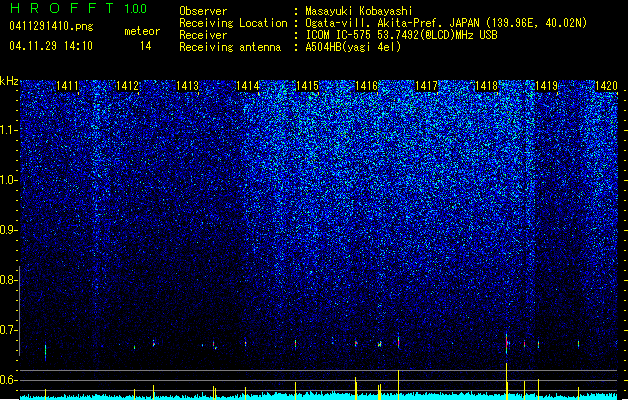The height and width of the screenshot is (400, 629).
Task: Click the 0.8 frequency axis label
Action: 8,280
